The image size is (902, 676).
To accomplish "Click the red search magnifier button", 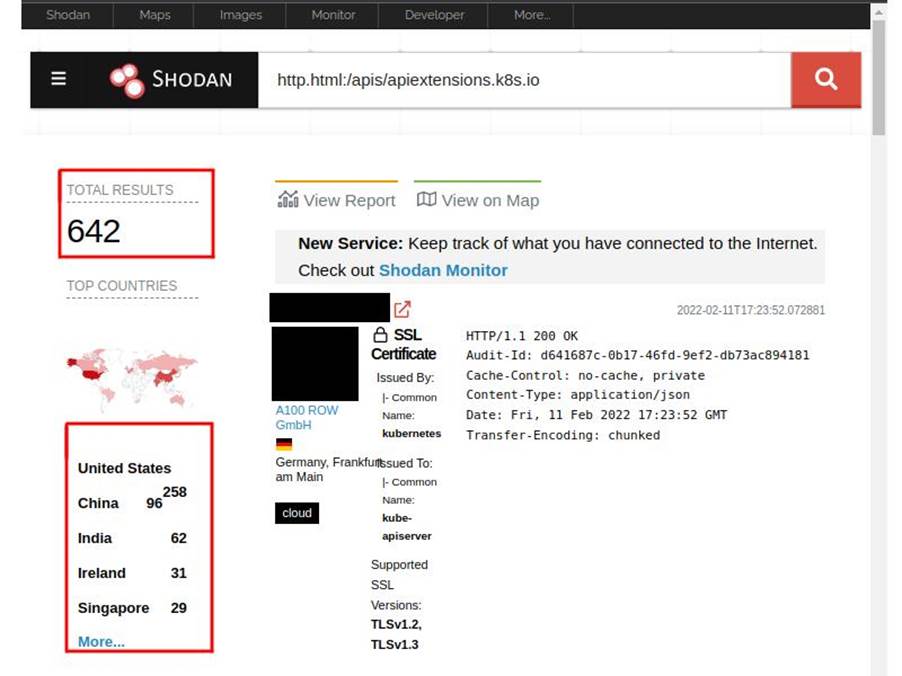I will pos(825,80).
